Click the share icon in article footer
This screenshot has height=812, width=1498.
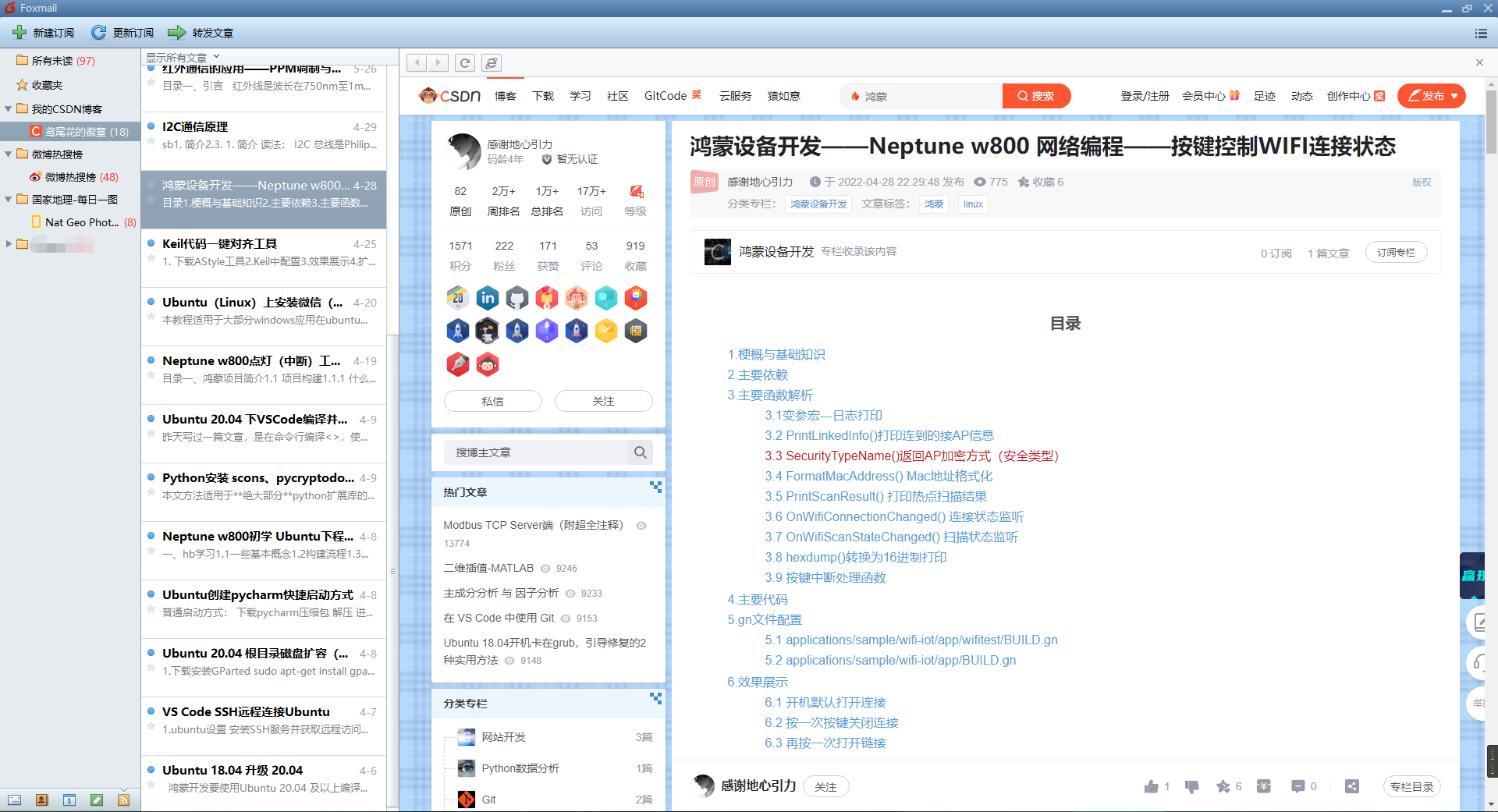click(1352, 786)
